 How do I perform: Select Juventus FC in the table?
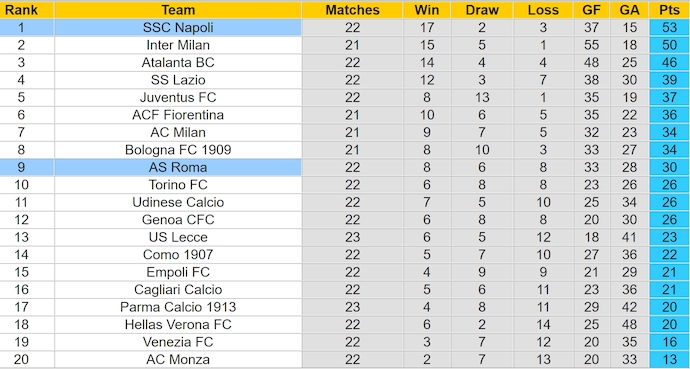tap(178, 97)
